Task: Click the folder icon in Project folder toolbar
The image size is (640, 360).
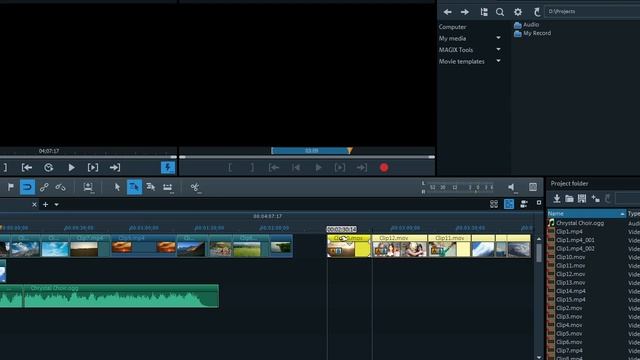Action: point(569,199)
